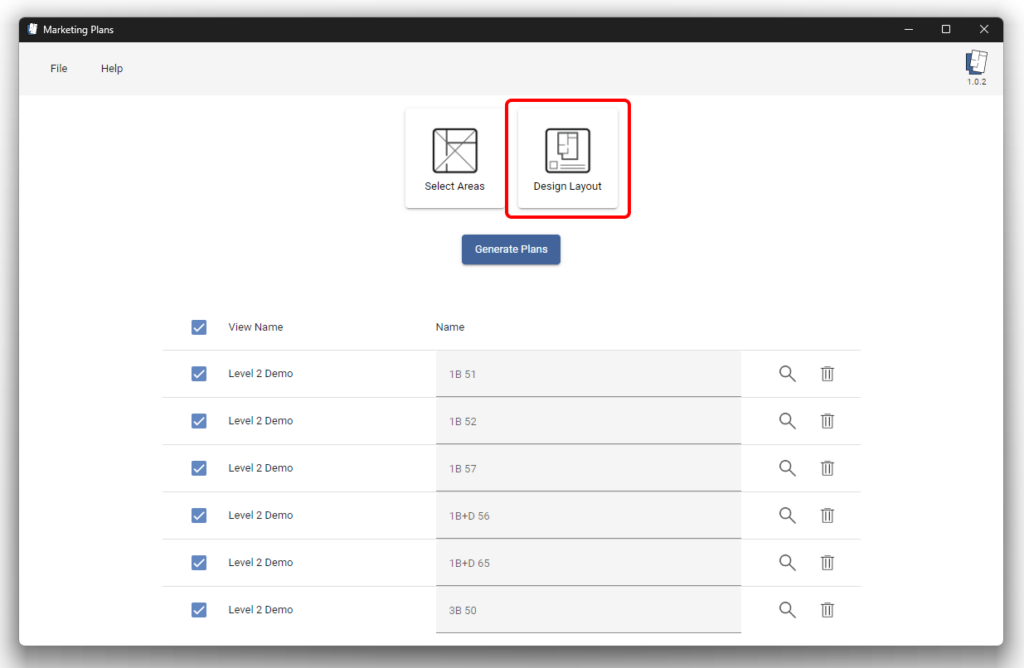Click the Generate Plans button
This screenshot has height=668, width=1024.
(x=511, y=249)
